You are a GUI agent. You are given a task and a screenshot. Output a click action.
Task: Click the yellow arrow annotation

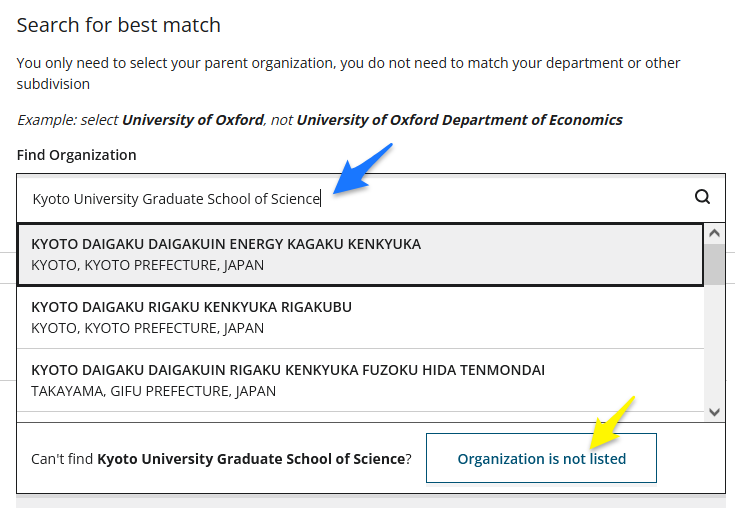(x=612, y=422)
